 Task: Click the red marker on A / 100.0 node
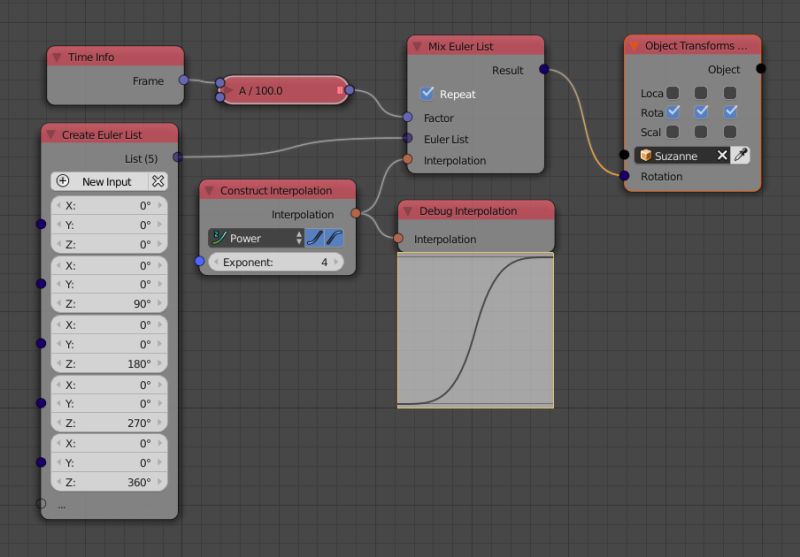click(339, 90)
